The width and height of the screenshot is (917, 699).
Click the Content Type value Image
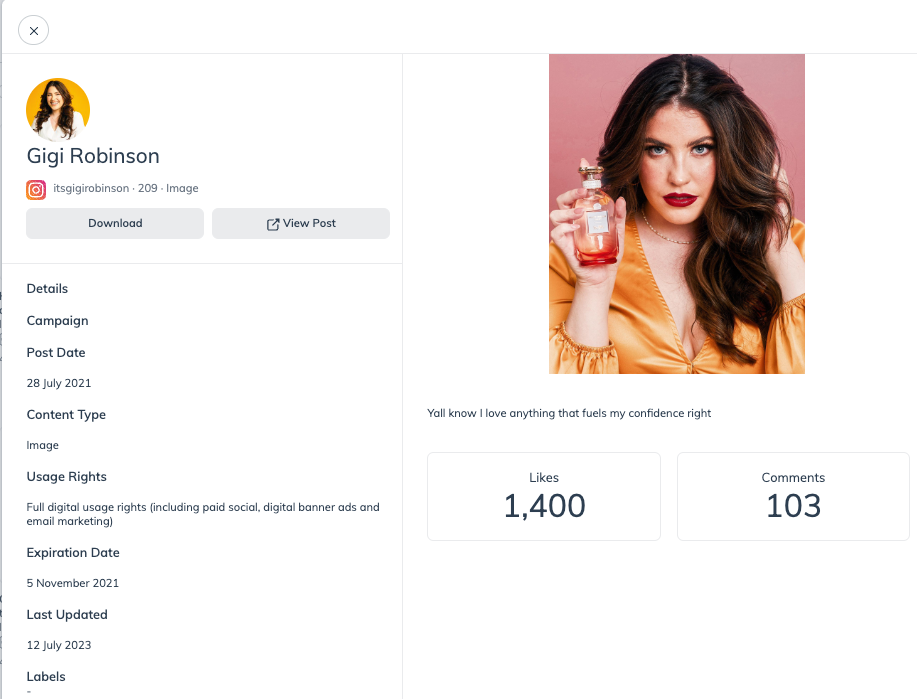coord(43,445)
